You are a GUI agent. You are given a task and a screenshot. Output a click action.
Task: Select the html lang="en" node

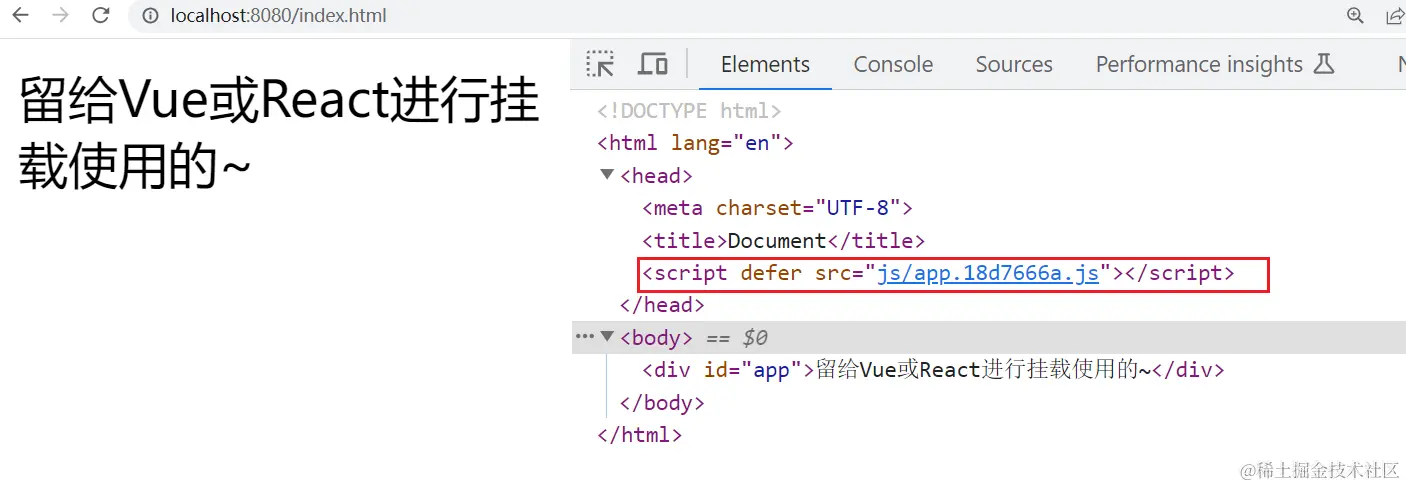[695, 143]
